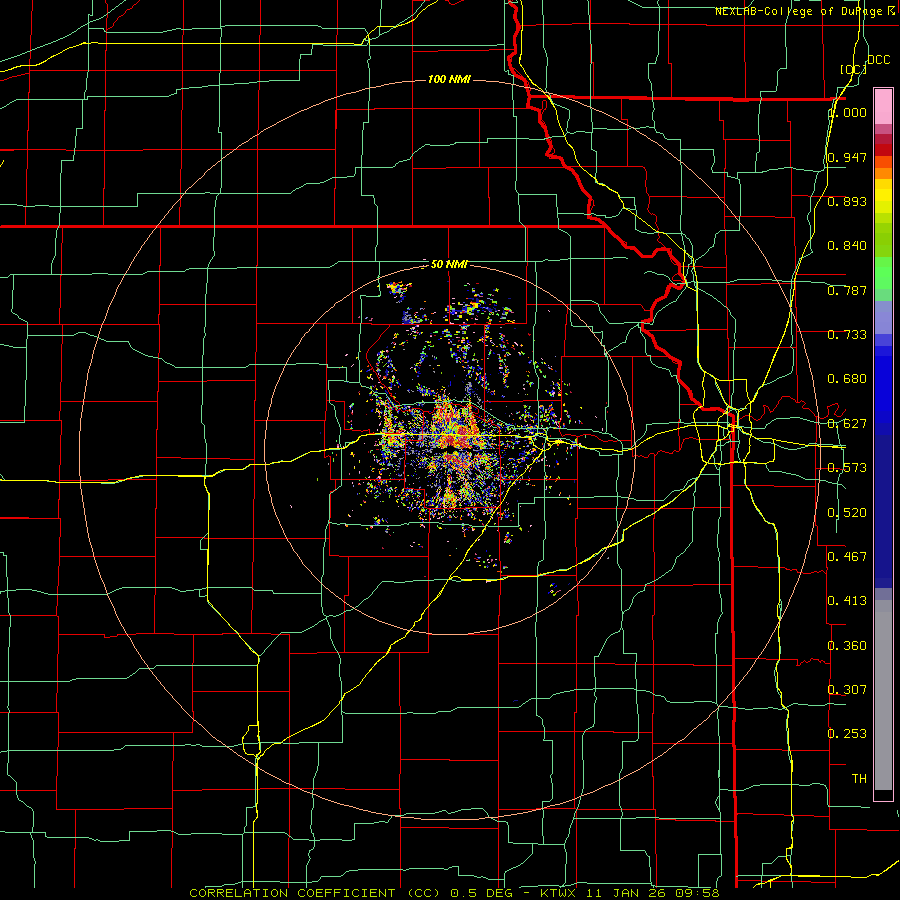This screenshot has width=900, height=900.
Task: Click the 0.573 scale value
Action: (847, 468)
